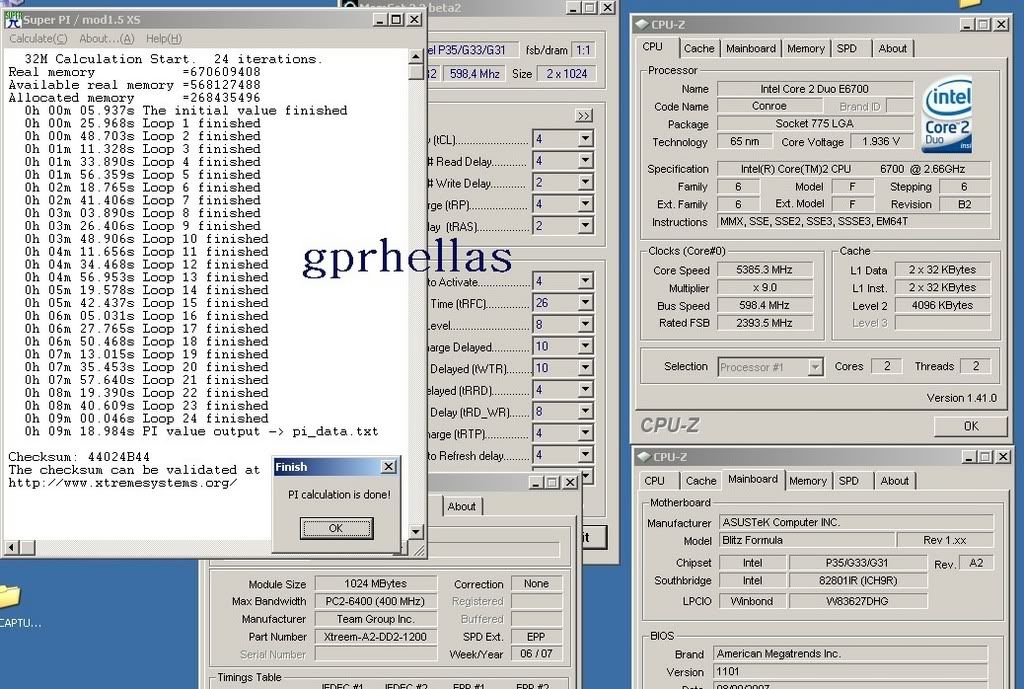
Task: Click the Intel Core 2 Duo logo
Action: [948, 116]
